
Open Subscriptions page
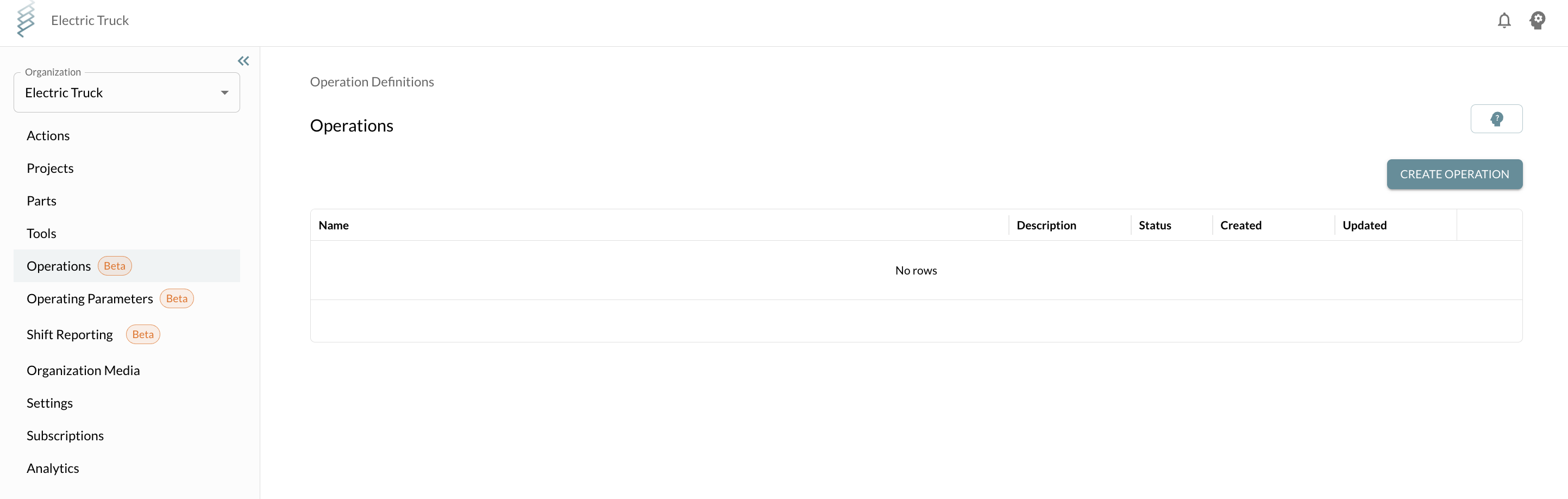pyautogui.click(x=65, y=435)
